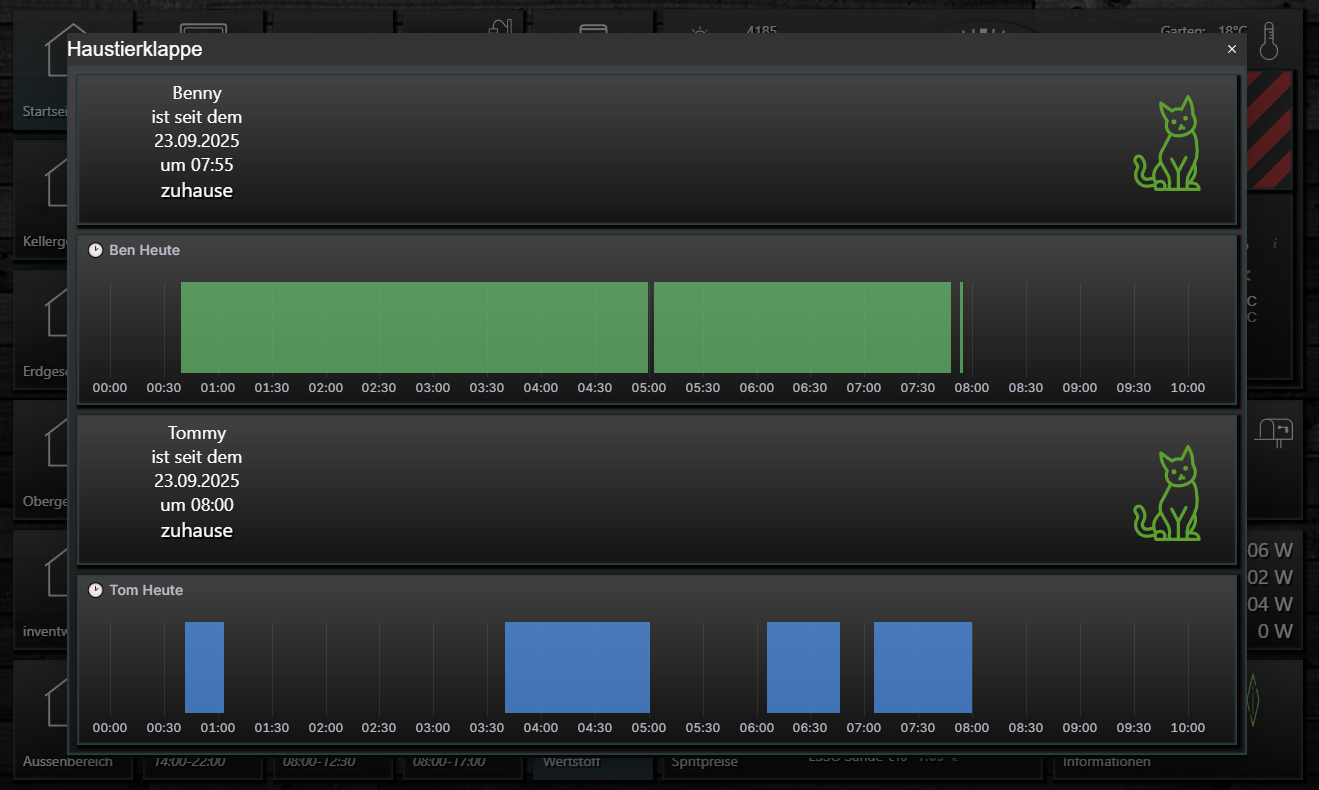
Task: Click the 23.09.2025 date in Benny's card
Action: point(197,141)
